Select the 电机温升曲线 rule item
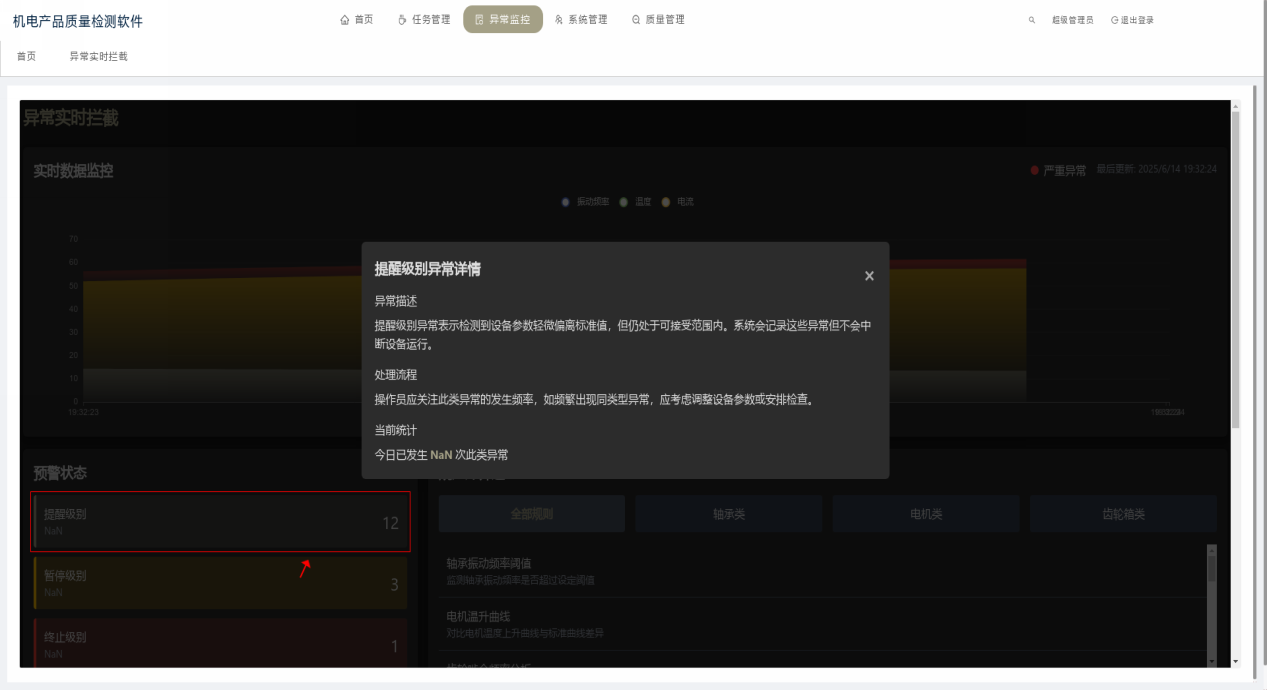The height and width of the screenshot is (690, 1267). 820,623
